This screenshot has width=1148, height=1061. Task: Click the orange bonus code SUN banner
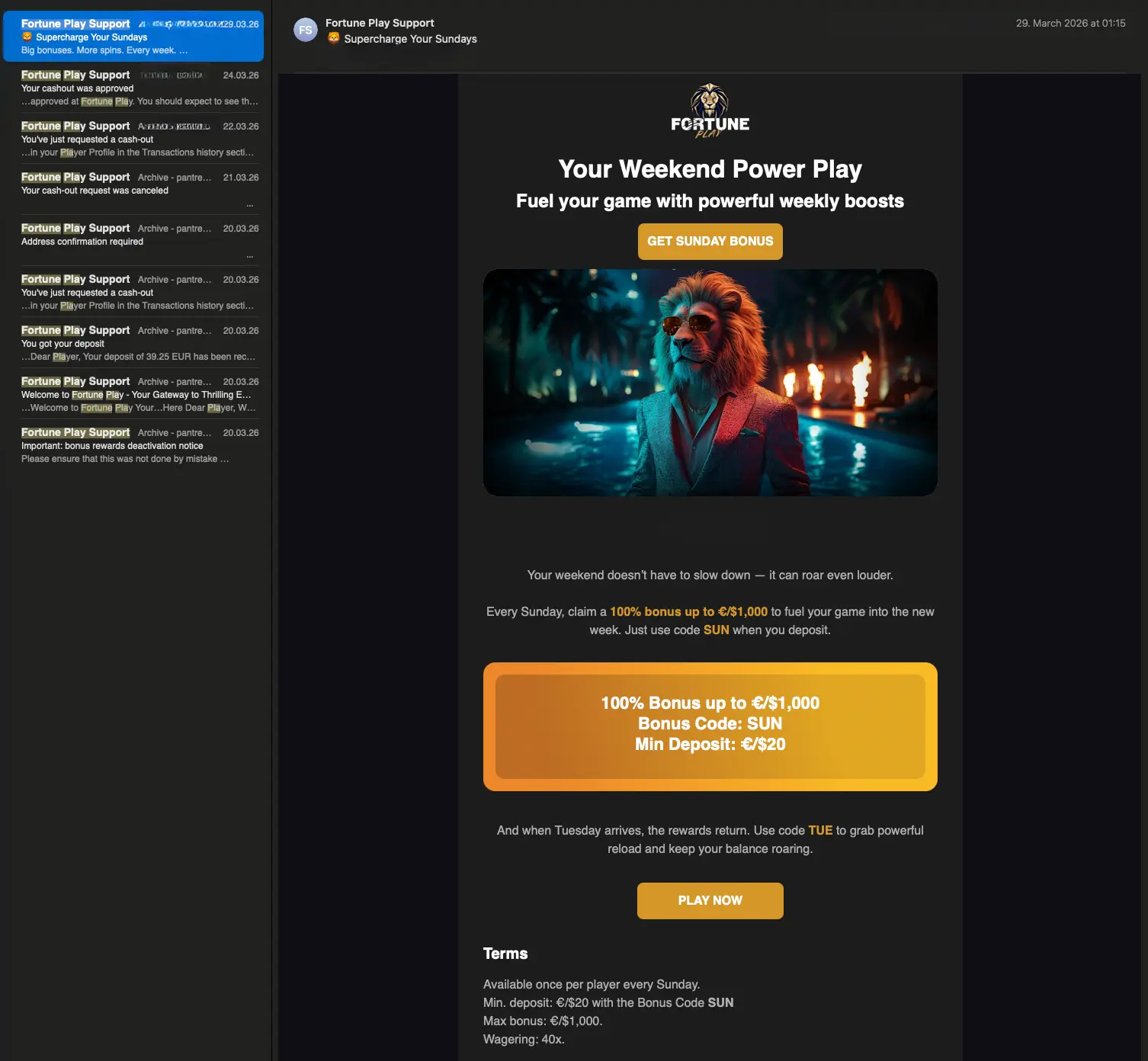[x=710, y=726]
